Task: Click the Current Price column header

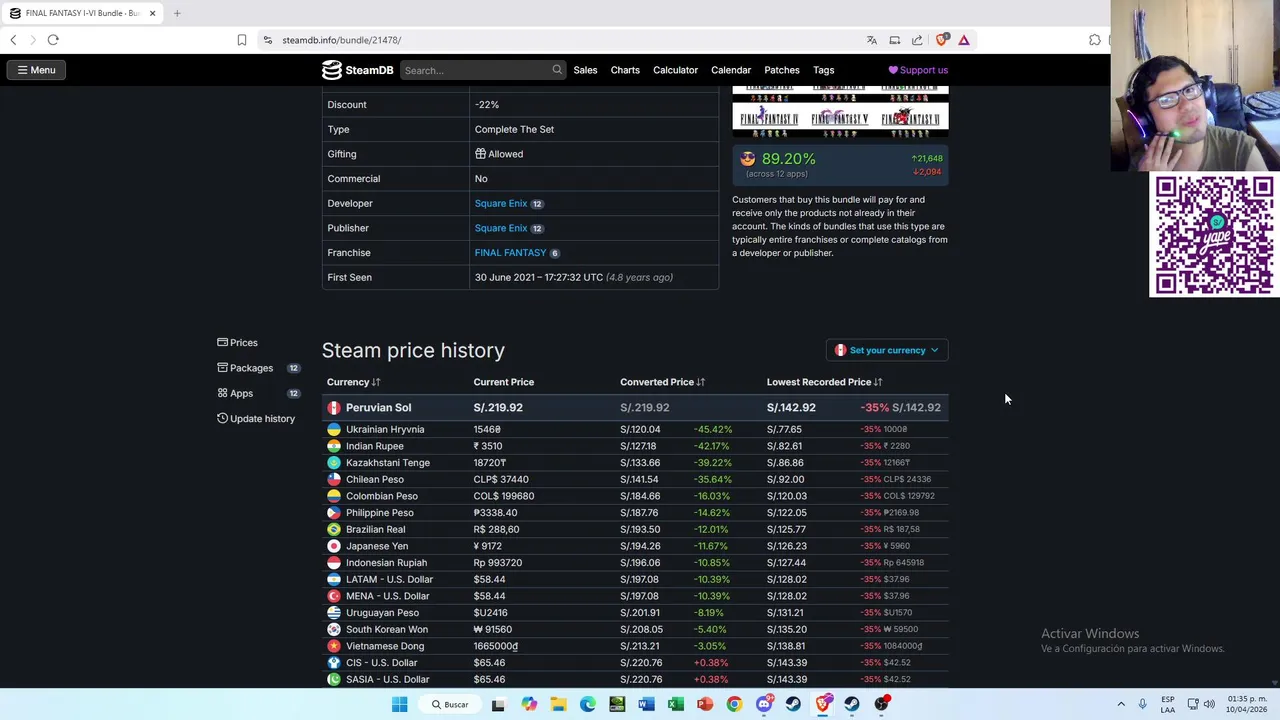Action: (x=503, y=382)
